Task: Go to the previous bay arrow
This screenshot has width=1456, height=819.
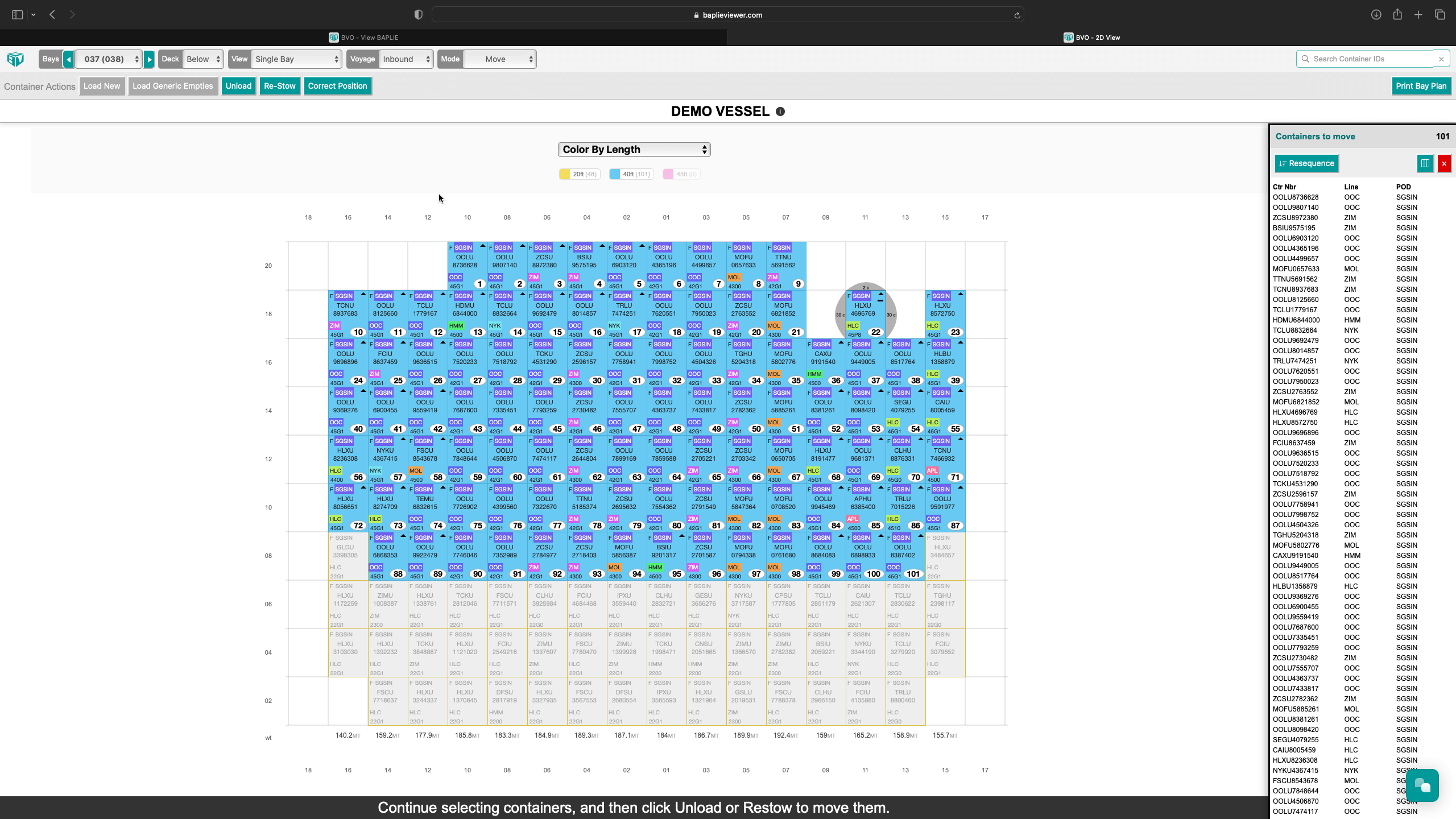Action: click(x=67, y=59)
